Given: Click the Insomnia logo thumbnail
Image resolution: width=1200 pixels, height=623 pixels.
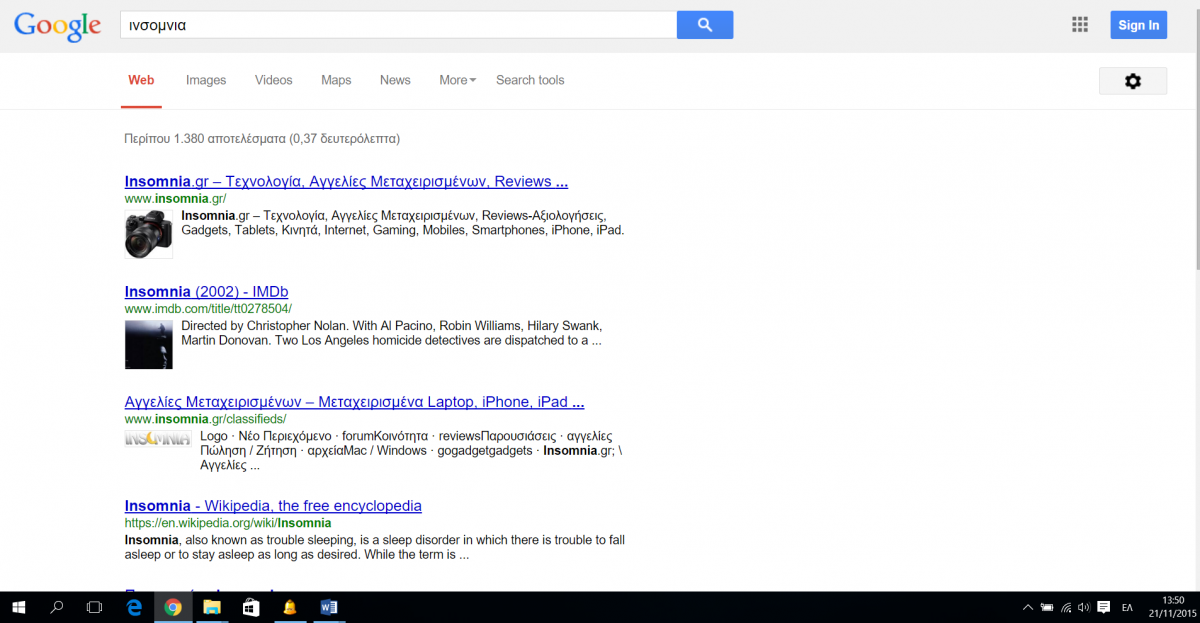Looking at the screenshot, I should tap(157, 438).
